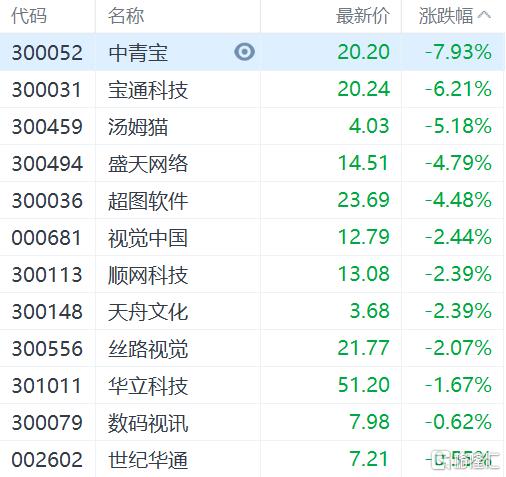Select the 超图软件 row
Viewport: 506px width, 477px height.
click(x=252, y=200)
